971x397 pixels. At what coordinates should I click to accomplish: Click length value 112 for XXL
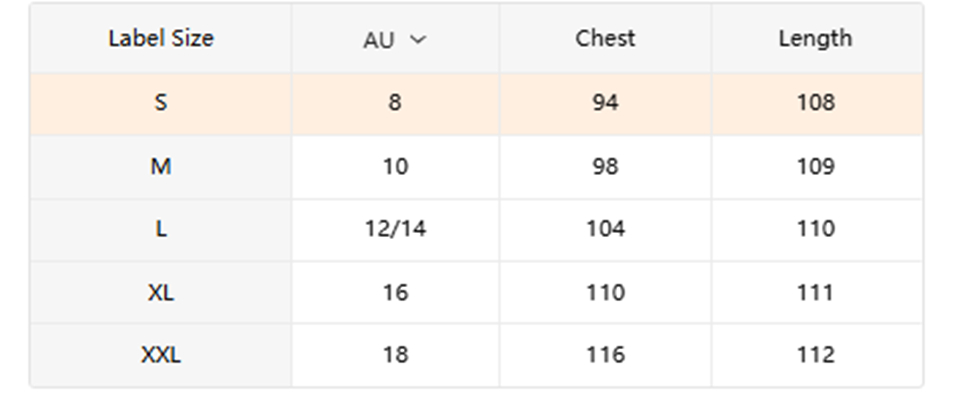pos(816,356)
